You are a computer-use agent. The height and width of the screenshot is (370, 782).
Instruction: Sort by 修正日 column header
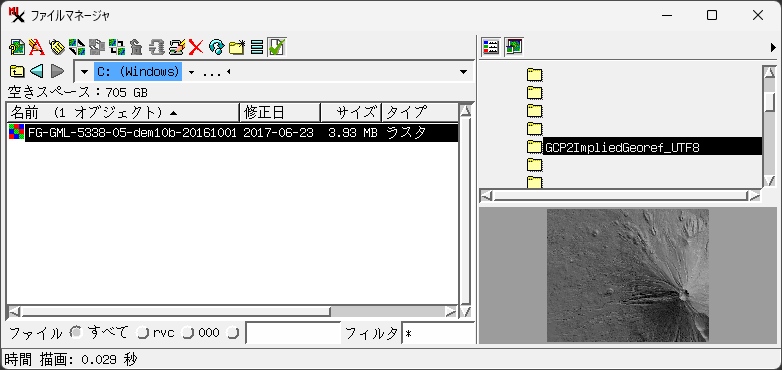click(280, 113)
